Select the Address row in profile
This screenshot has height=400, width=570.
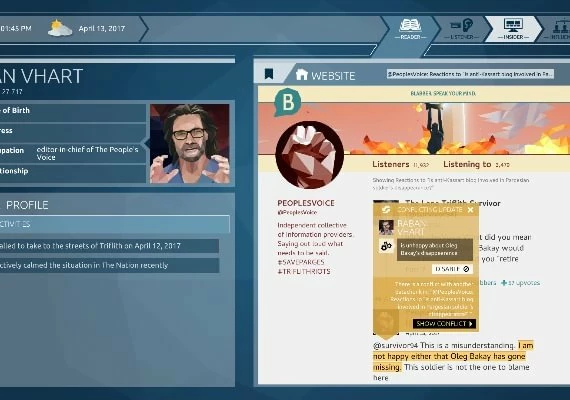tap(72, 133)
